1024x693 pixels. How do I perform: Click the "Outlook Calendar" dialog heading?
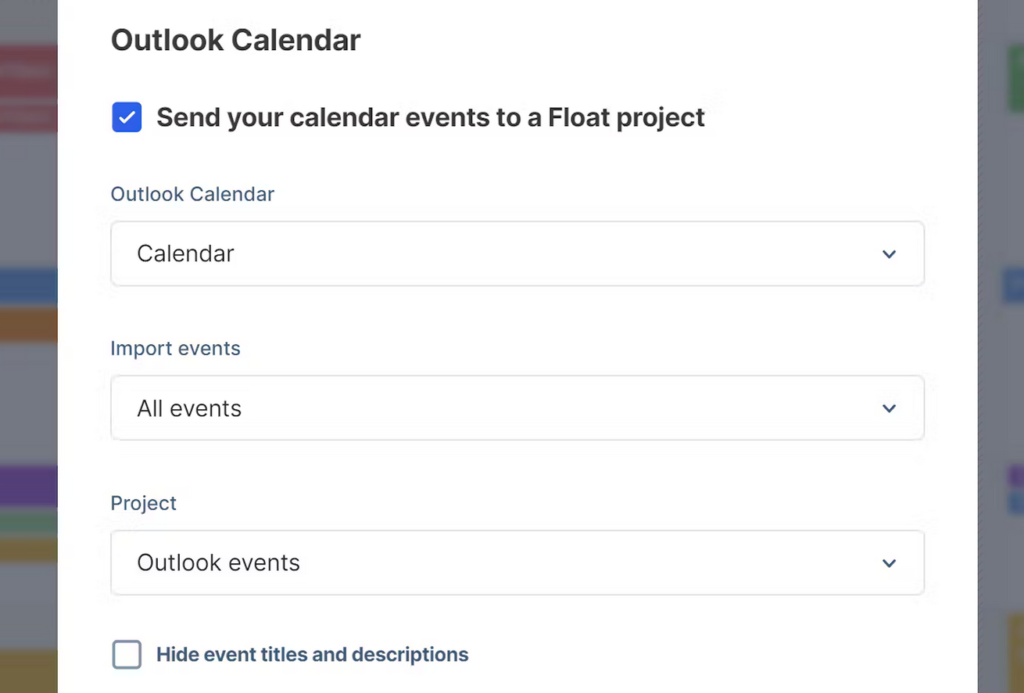tap(235, 40)
